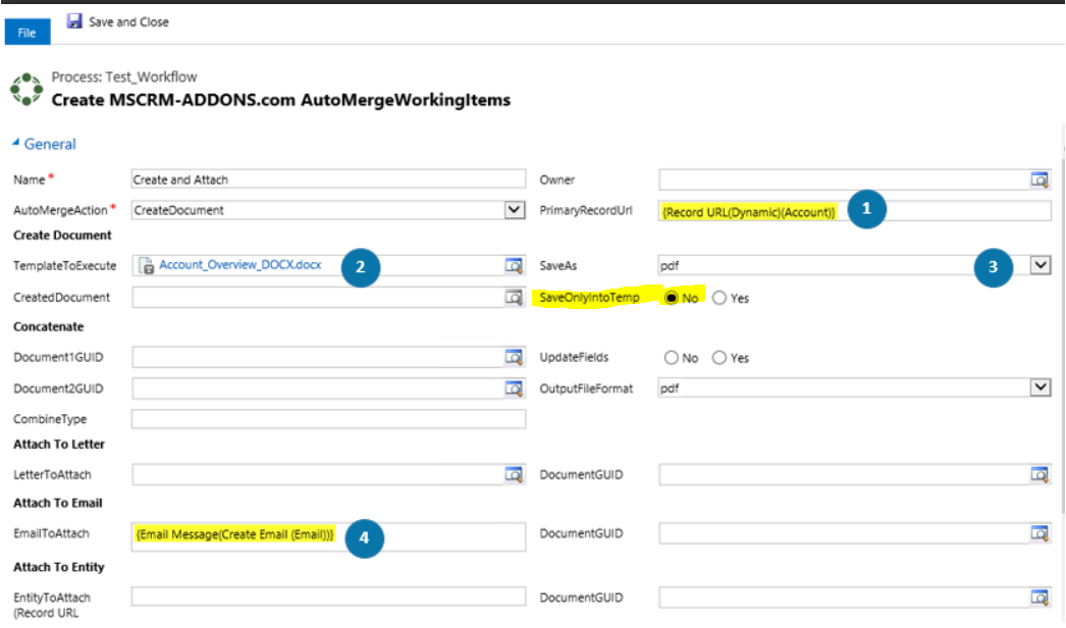Click the Document1GUID lookup icon

514,357
